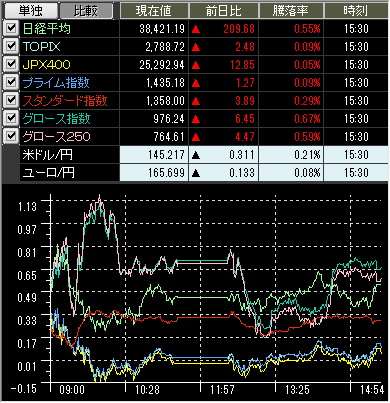The image size is (390, 403).
Task: Click the 前日比 column header
Action: click(x=223, y=11)
